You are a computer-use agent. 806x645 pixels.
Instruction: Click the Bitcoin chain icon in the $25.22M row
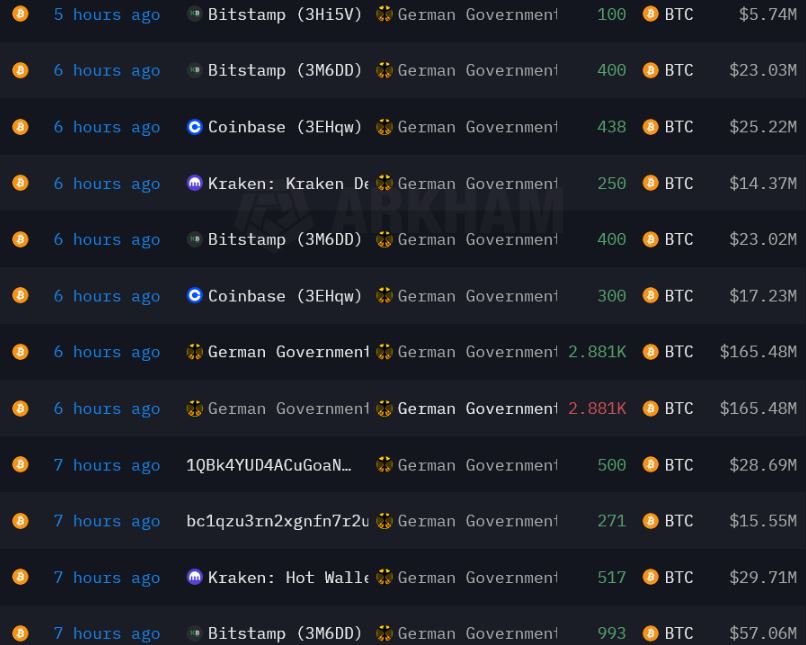(20, 126)
